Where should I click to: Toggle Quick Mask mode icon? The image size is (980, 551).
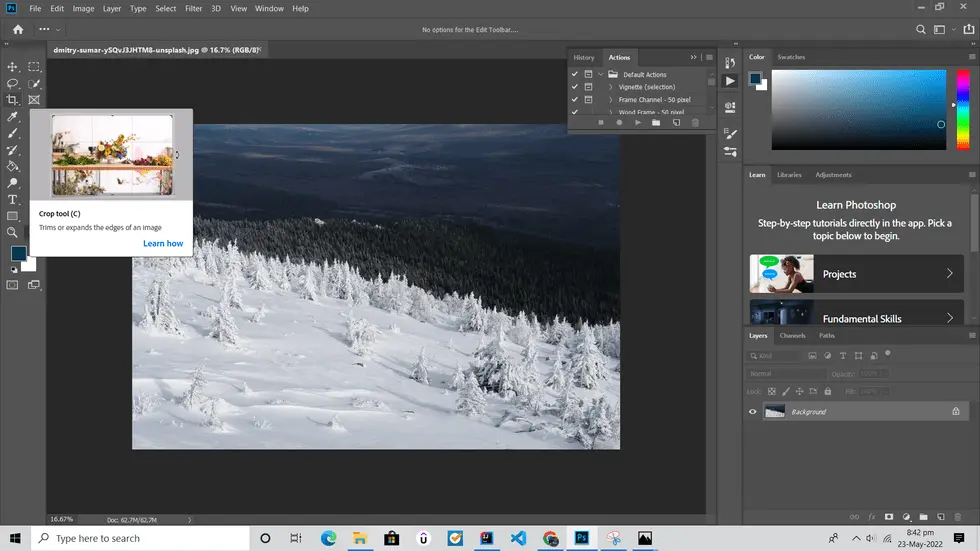tap(12, 285)
